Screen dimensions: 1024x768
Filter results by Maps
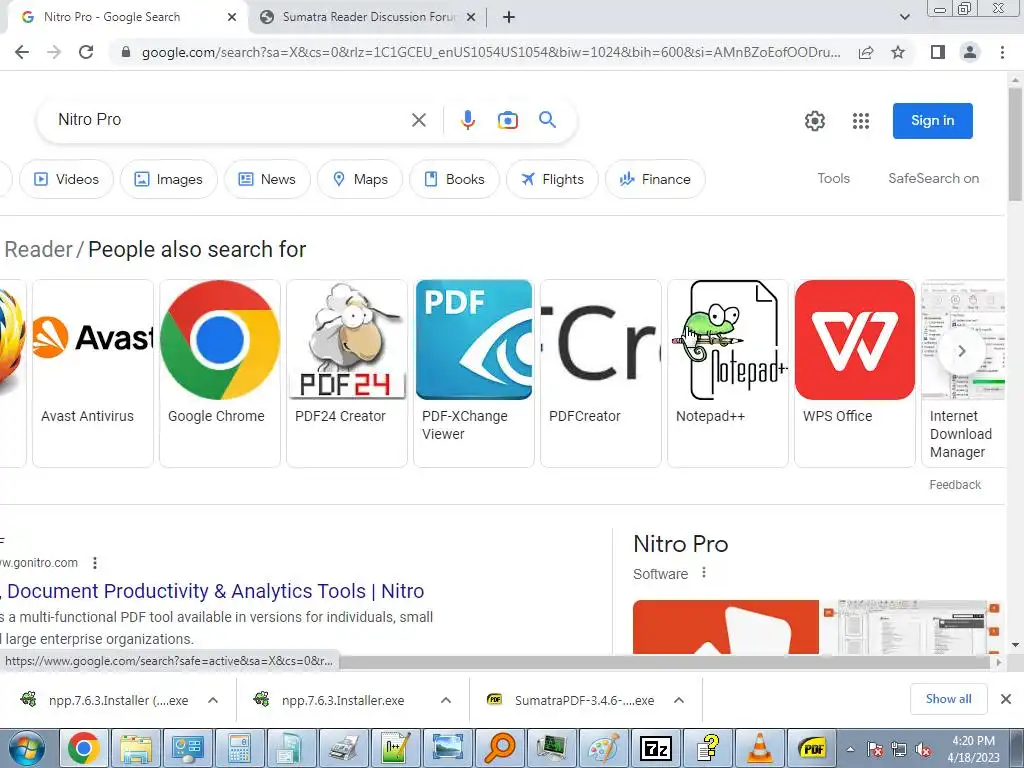pos(360,179)
